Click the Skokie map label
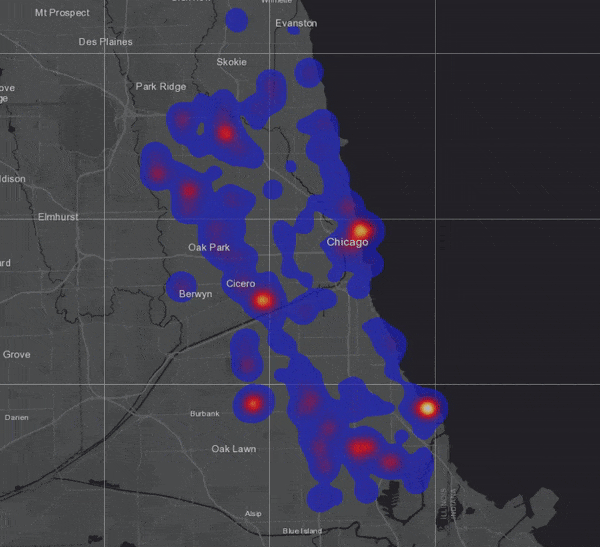 232,62
